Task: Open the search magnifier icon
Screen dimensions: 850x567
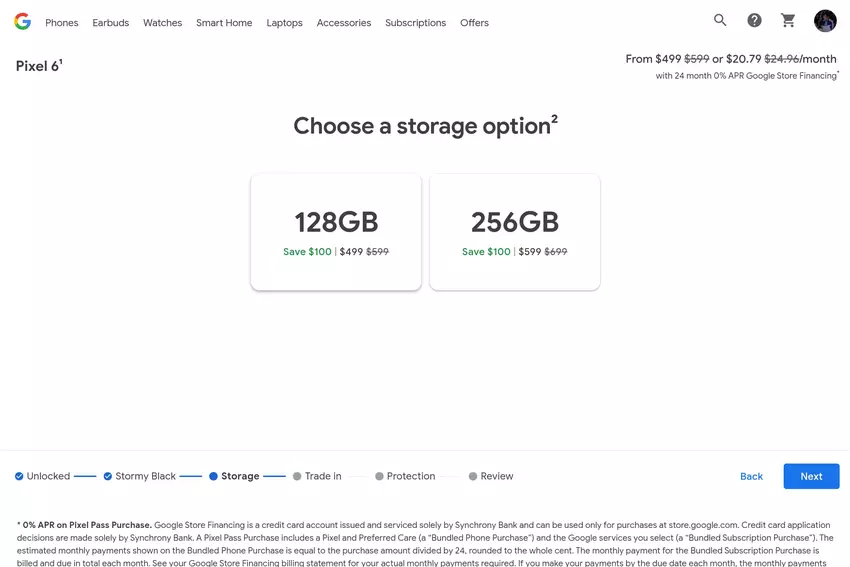Action: coord(720,20)
